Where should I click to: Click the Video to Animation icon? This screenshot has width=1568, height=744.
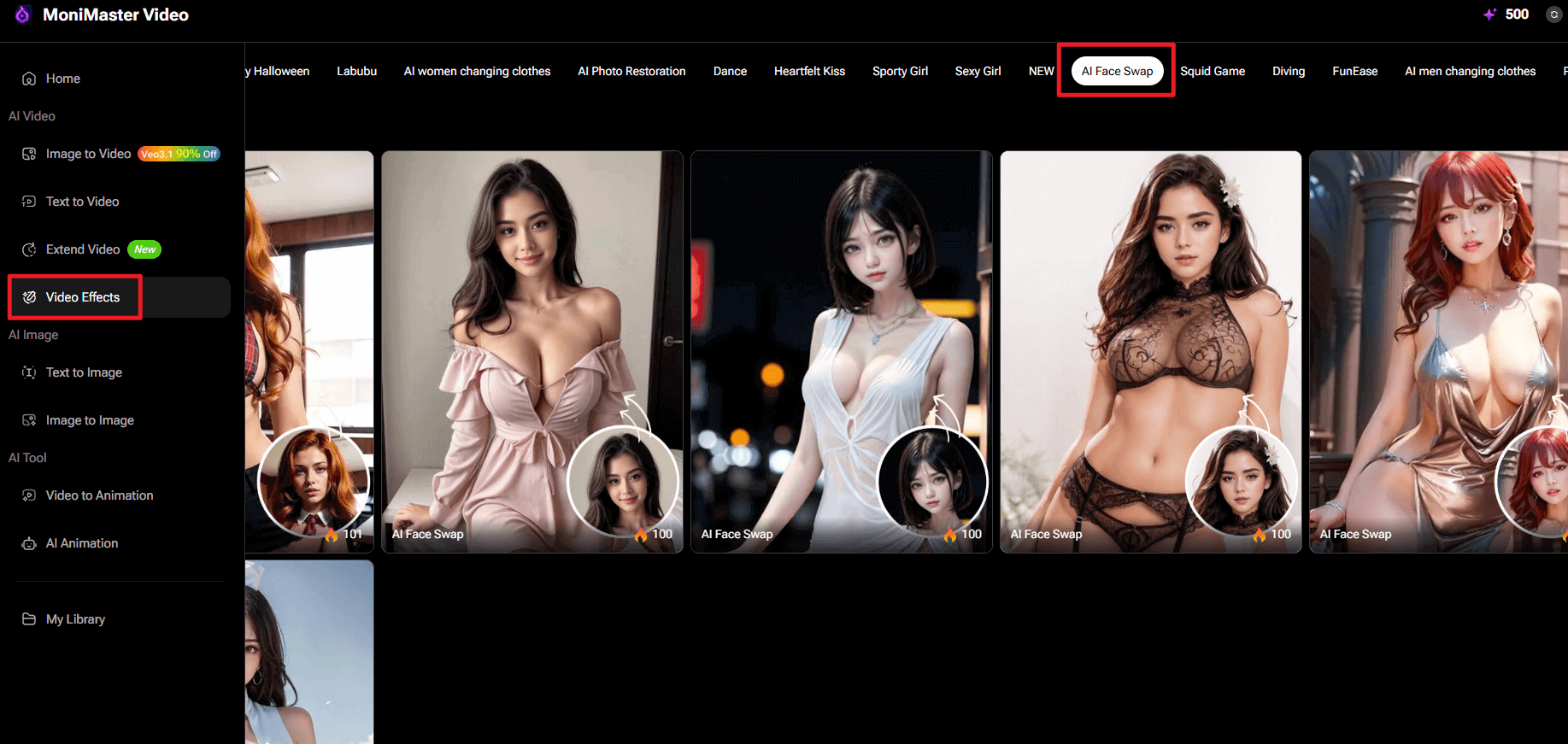pyautogui.click(x=29, y=495)
